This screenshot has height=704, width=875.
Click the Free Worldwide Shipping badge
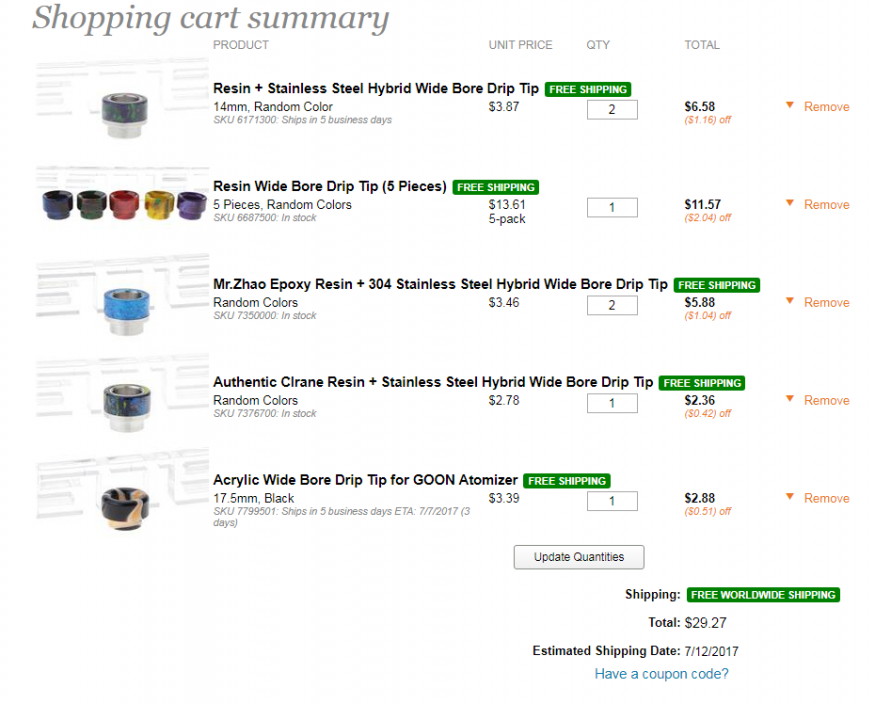763,595
